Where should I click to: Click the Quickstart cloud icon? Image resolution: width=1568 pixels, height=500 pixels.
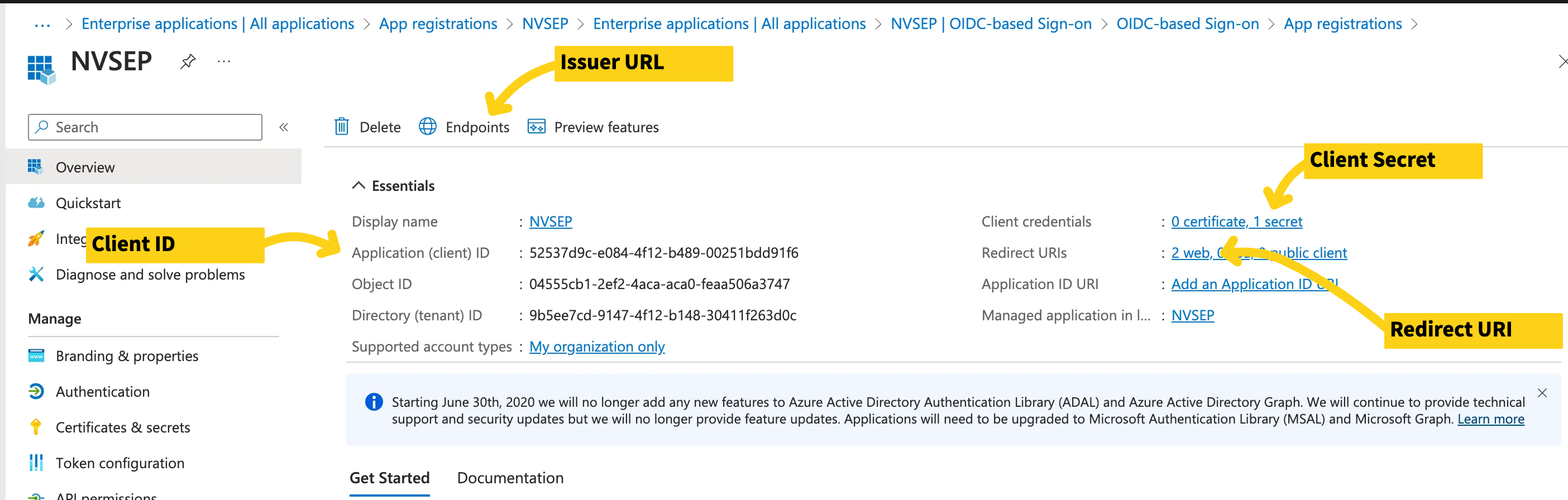coord(36,203)
